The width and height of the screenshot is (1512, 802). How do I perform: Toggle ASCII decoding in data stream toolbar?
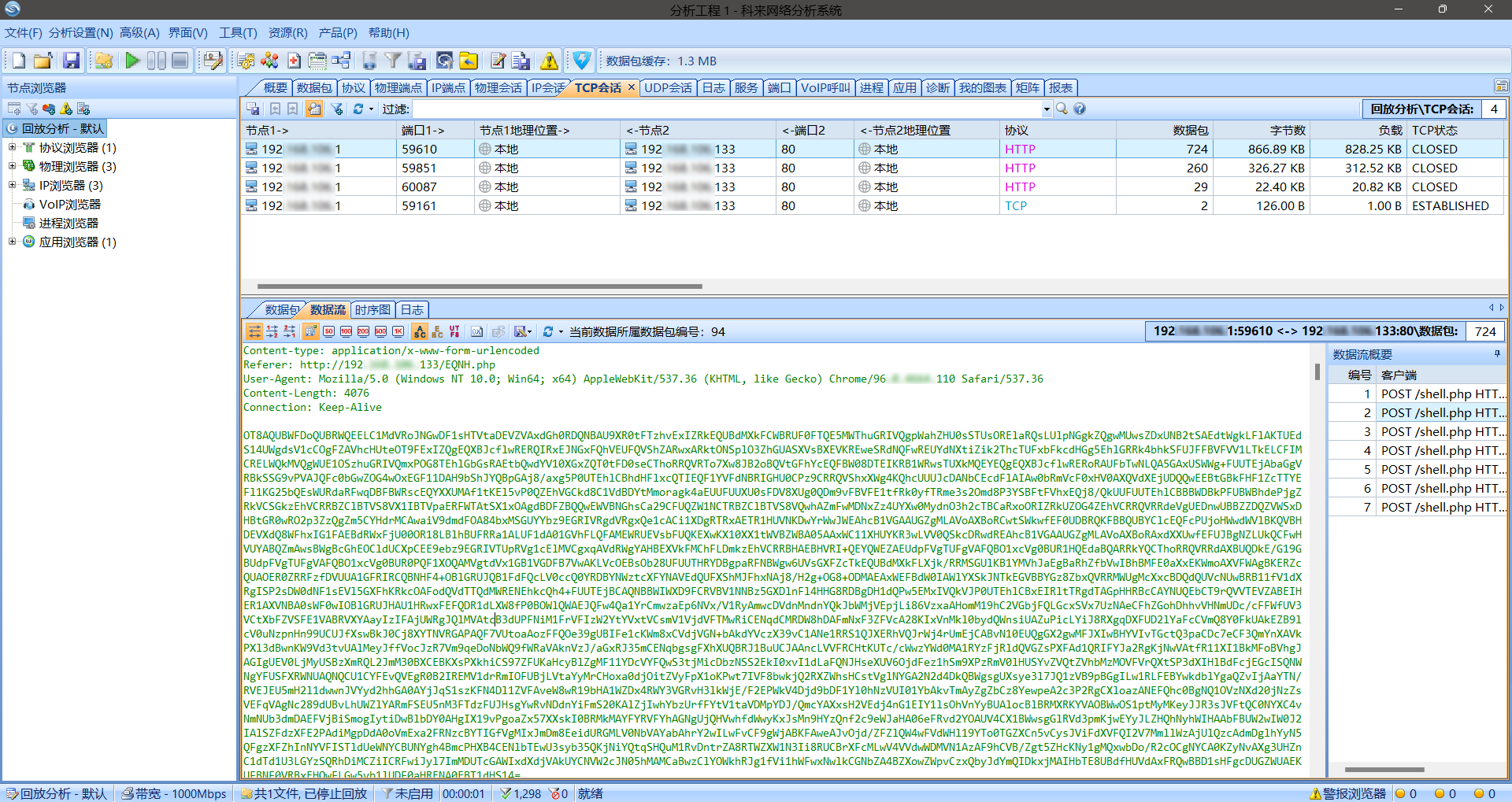pos(419,331)
